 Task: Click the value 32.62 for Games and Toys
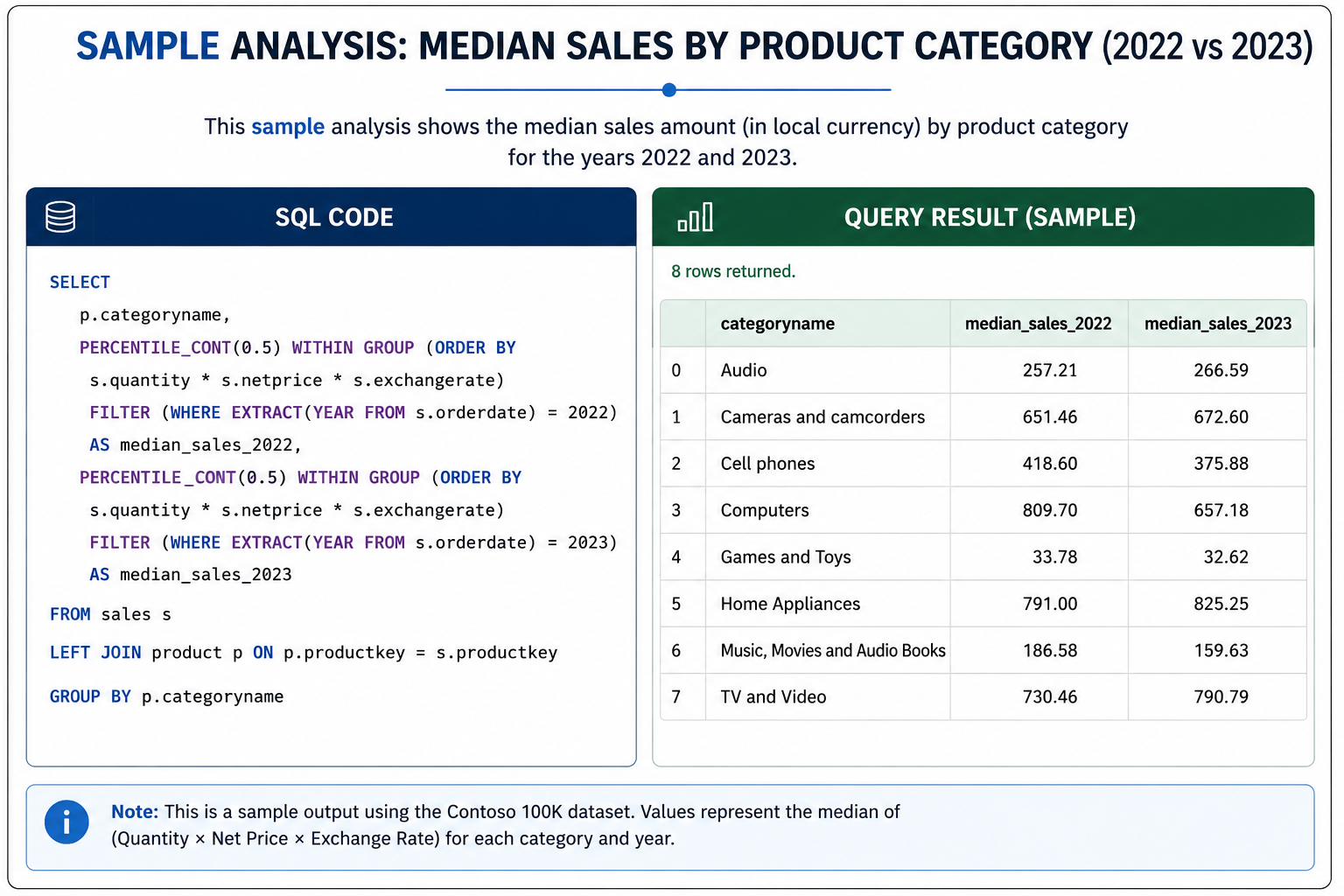coord(1226,557)
